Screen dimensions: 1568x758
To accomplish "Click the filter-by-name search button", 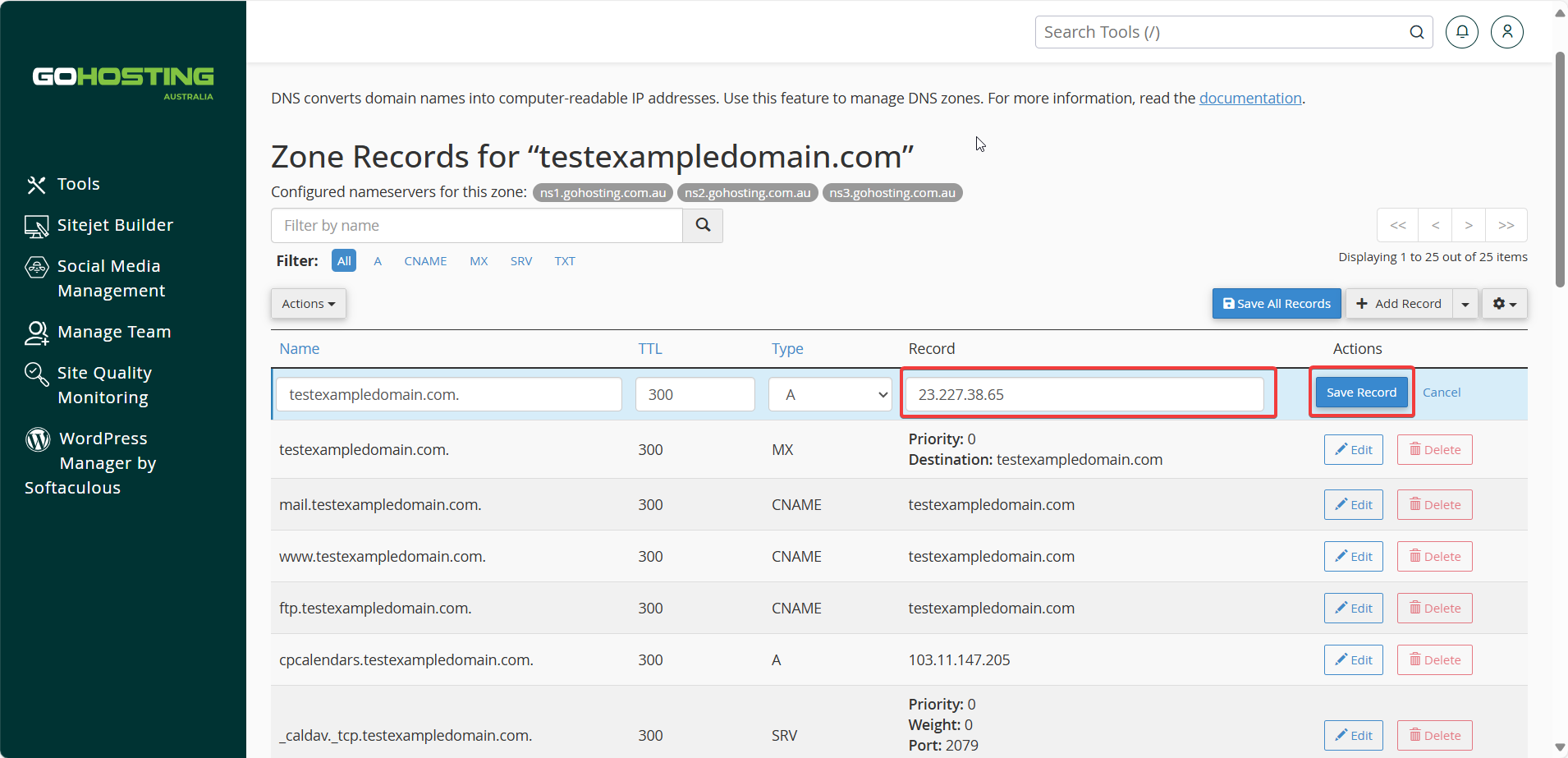I will (x=703, y=225).
